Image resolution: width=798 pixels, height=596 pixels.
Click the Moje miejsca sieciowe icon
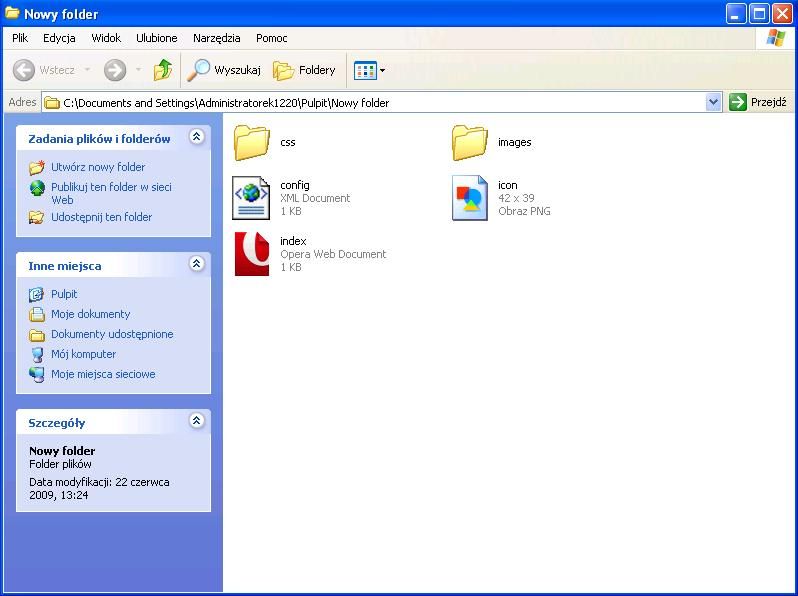(37, 375)
